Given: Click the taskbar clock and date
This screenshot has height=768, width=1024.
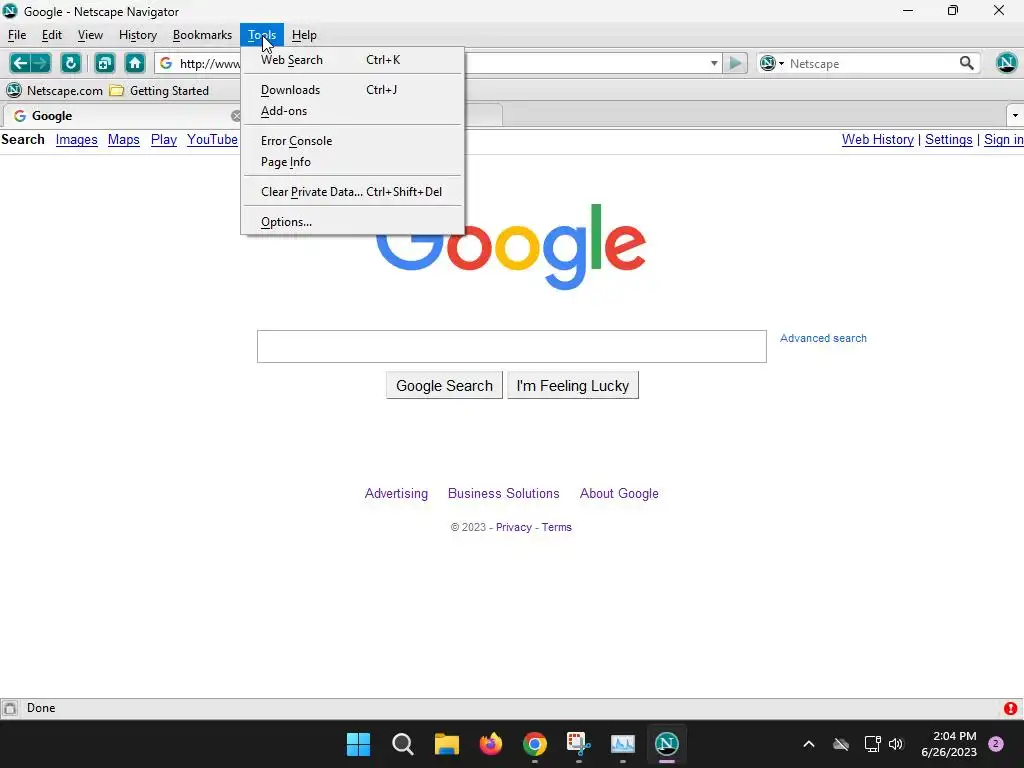Looking at the screenshot, I should (x=949, y=744).
